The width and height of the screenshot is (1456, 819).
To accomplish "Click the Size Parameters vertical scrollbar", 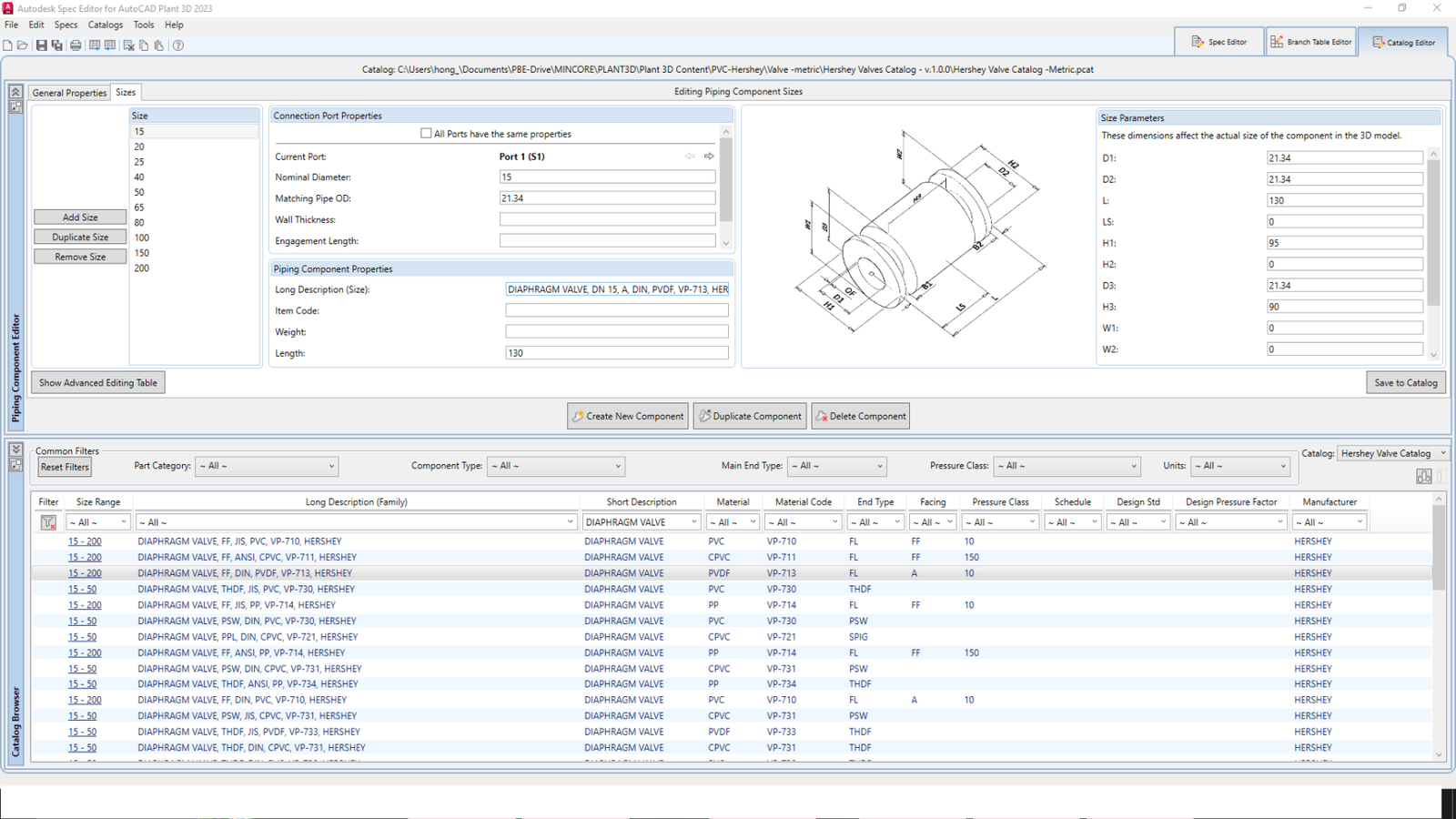I will coord(1433,254).
